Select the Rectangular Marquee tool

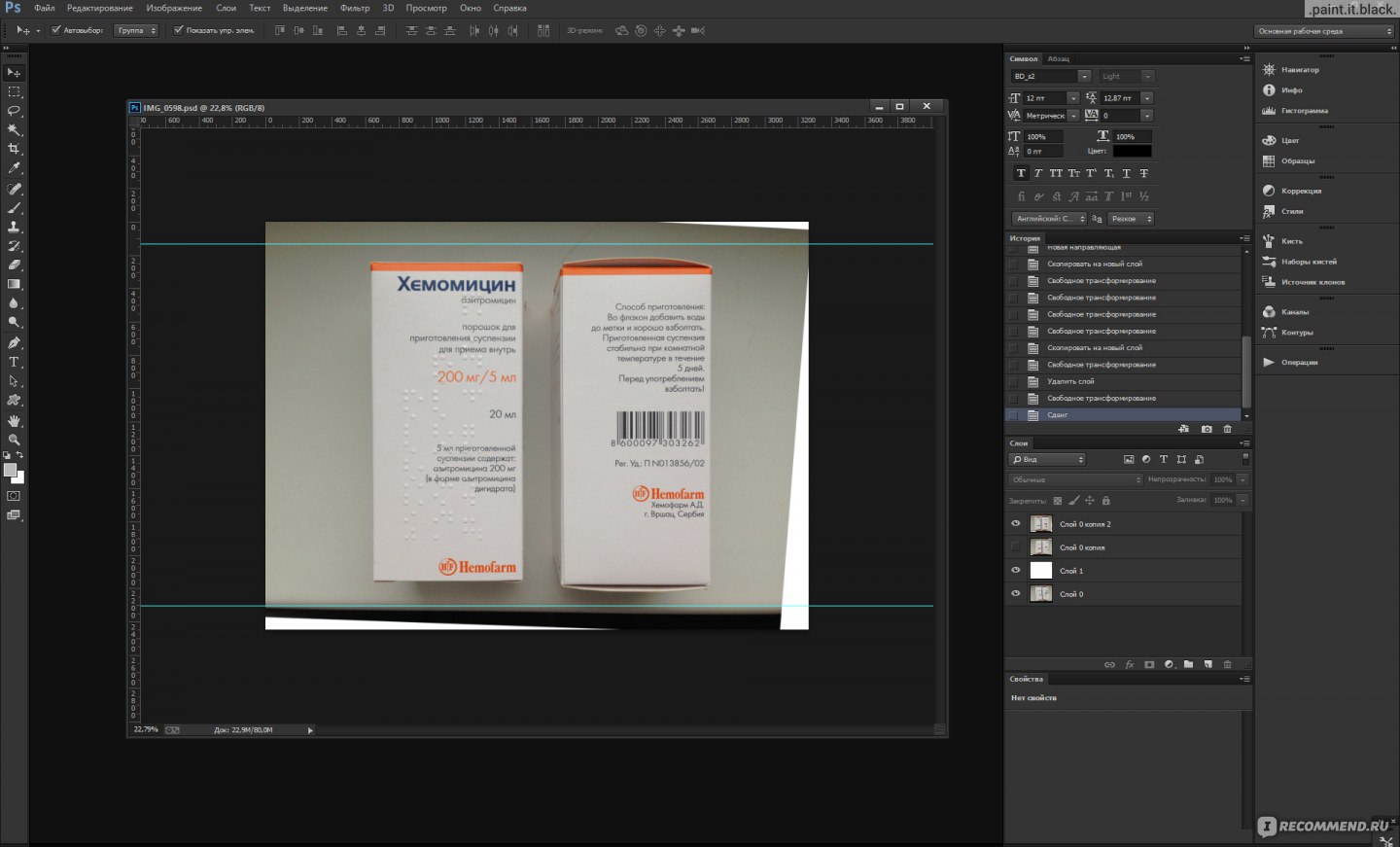tap(14, 91)
